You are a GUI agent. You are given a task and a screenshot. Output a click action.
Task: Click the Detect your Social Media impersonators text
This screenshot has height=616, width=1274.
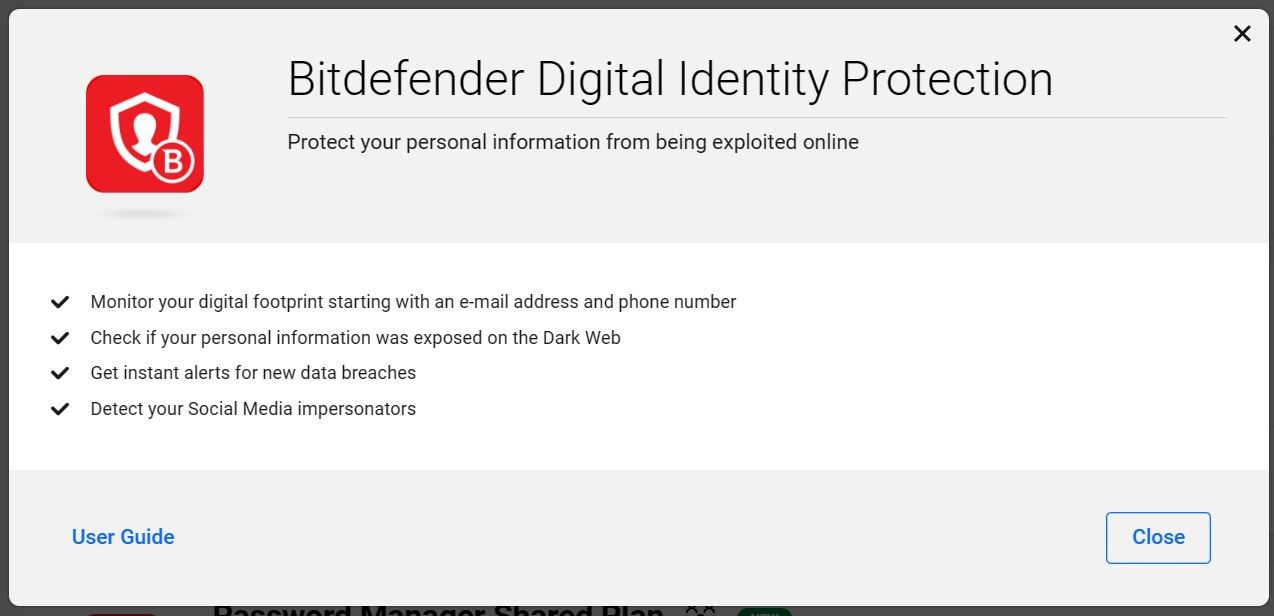pos(253,409)
